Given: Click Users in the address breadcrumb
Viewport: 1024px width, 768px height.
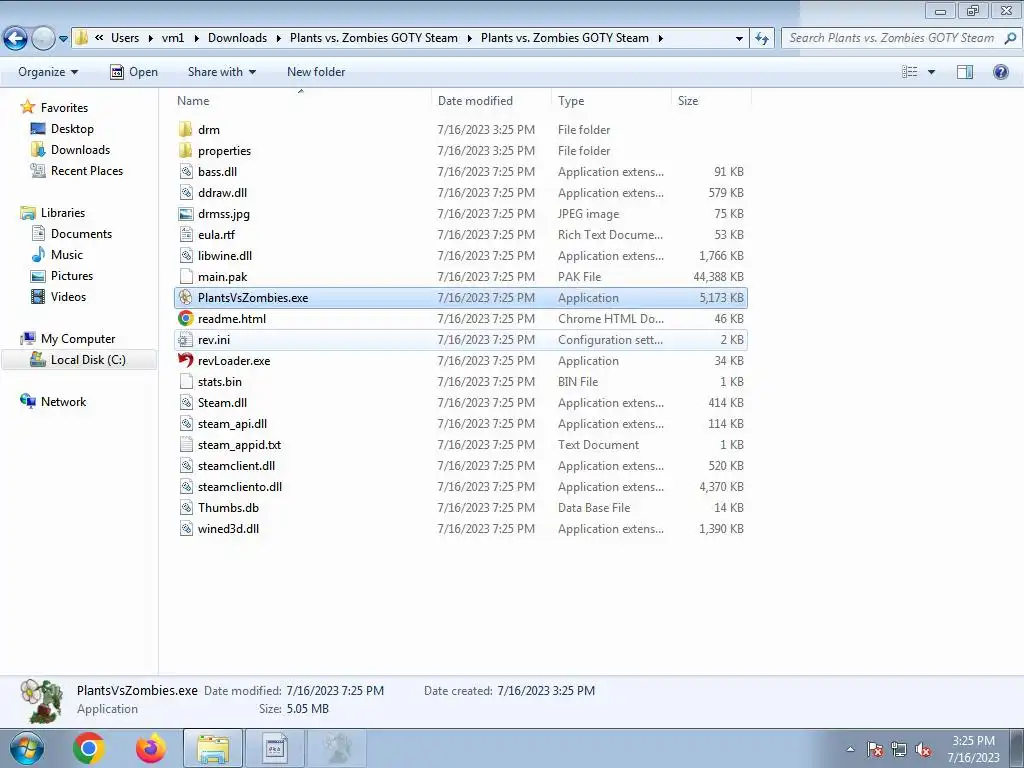Looking at the screenshot, I should [125, 38].
